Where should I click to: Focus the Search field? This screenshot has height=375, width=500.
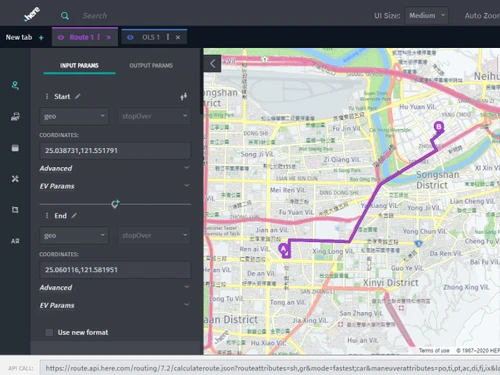[95, 16]
